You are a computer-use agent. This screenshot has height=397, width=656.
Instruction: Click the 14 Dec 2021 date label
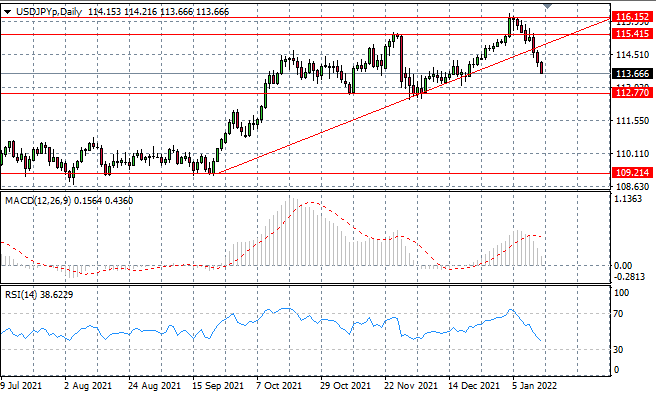[x=474, y=385]
